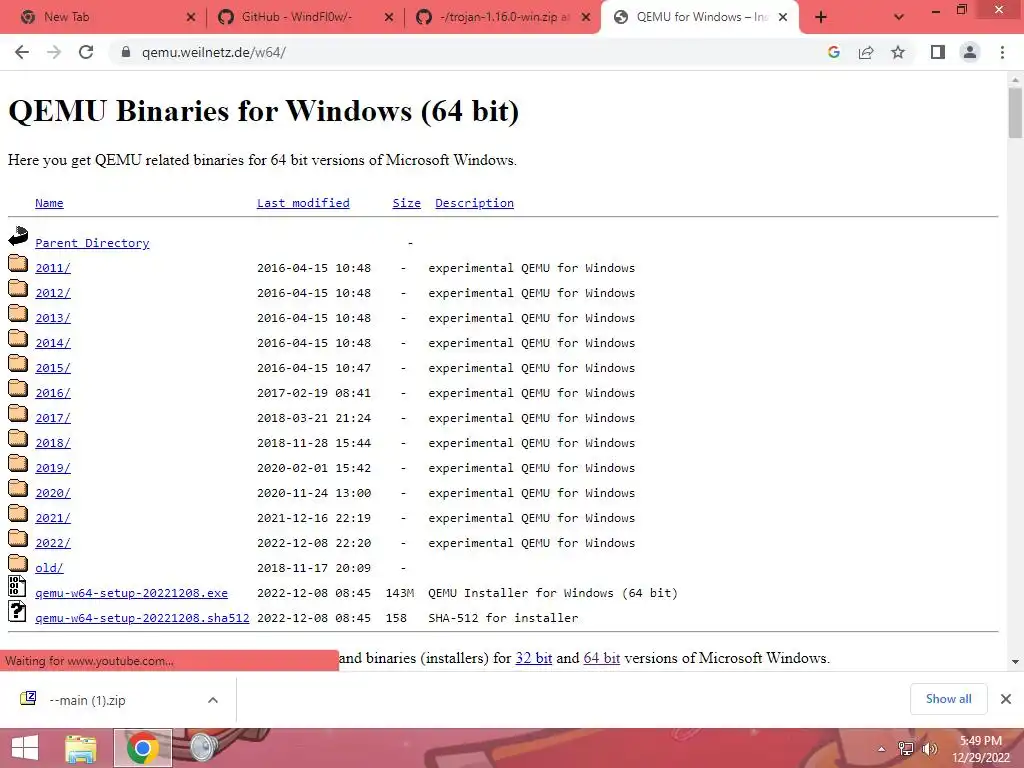The image size is (1024, 768).
Task: Open the Chrome profile avatar
Action: pyautogui.click(x=970, y=52)
